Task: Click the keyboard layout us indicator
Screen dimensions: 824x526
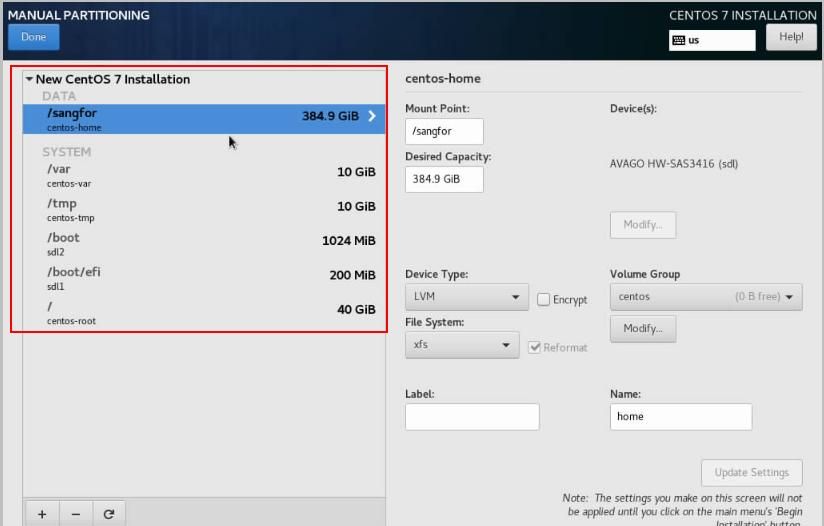Action: coord(712,40)
